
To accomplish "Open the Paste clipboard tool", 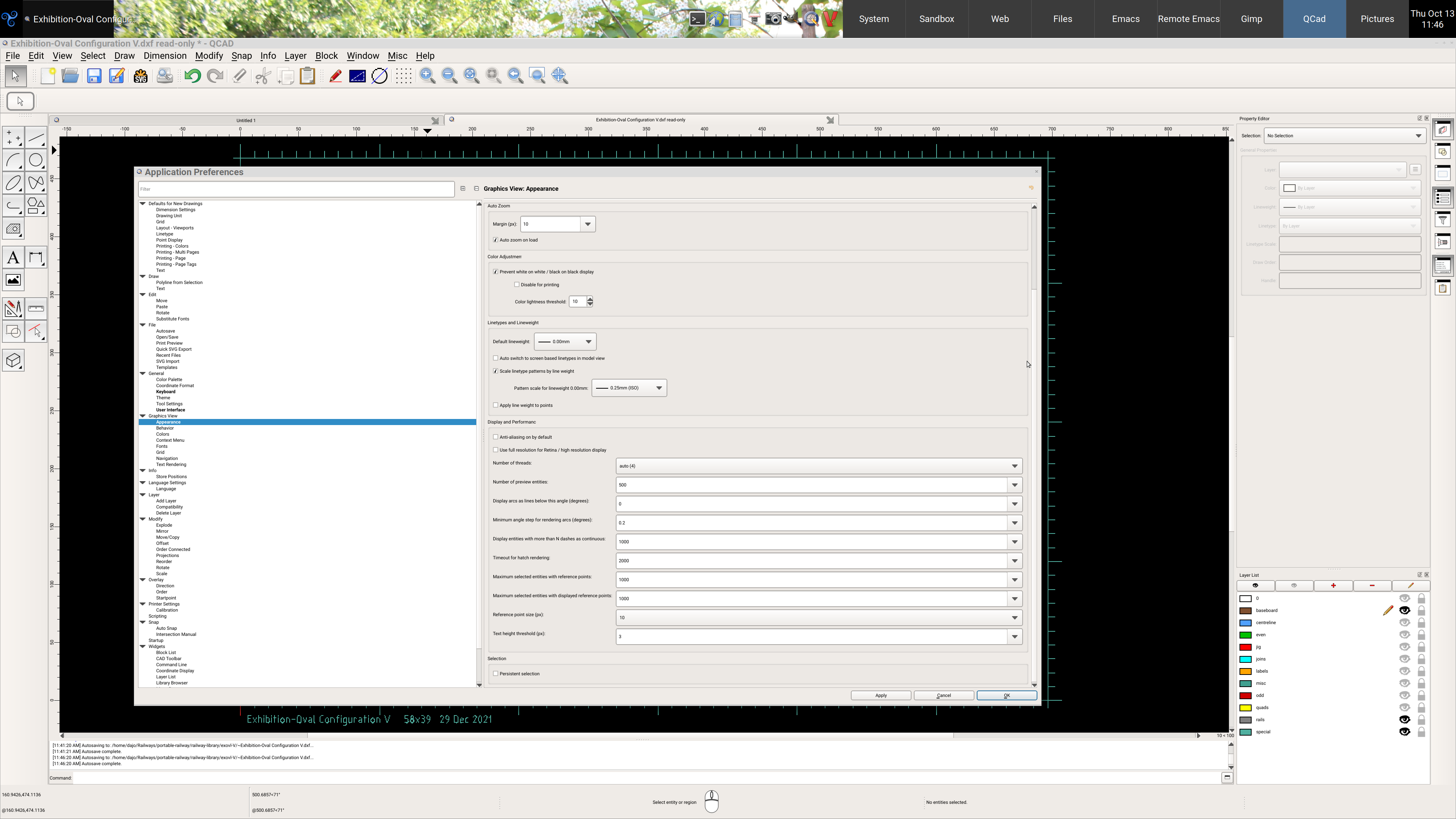I will 307,76.
